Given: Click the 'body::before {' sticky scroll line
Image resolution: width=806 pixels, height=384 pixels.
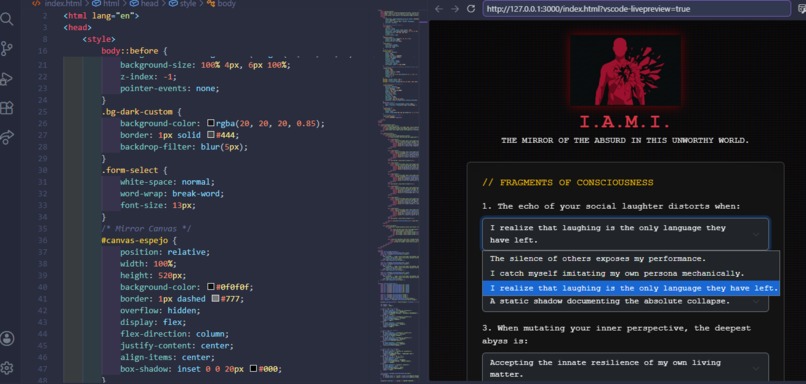Looking at the screenshot, I should (134, 51).
